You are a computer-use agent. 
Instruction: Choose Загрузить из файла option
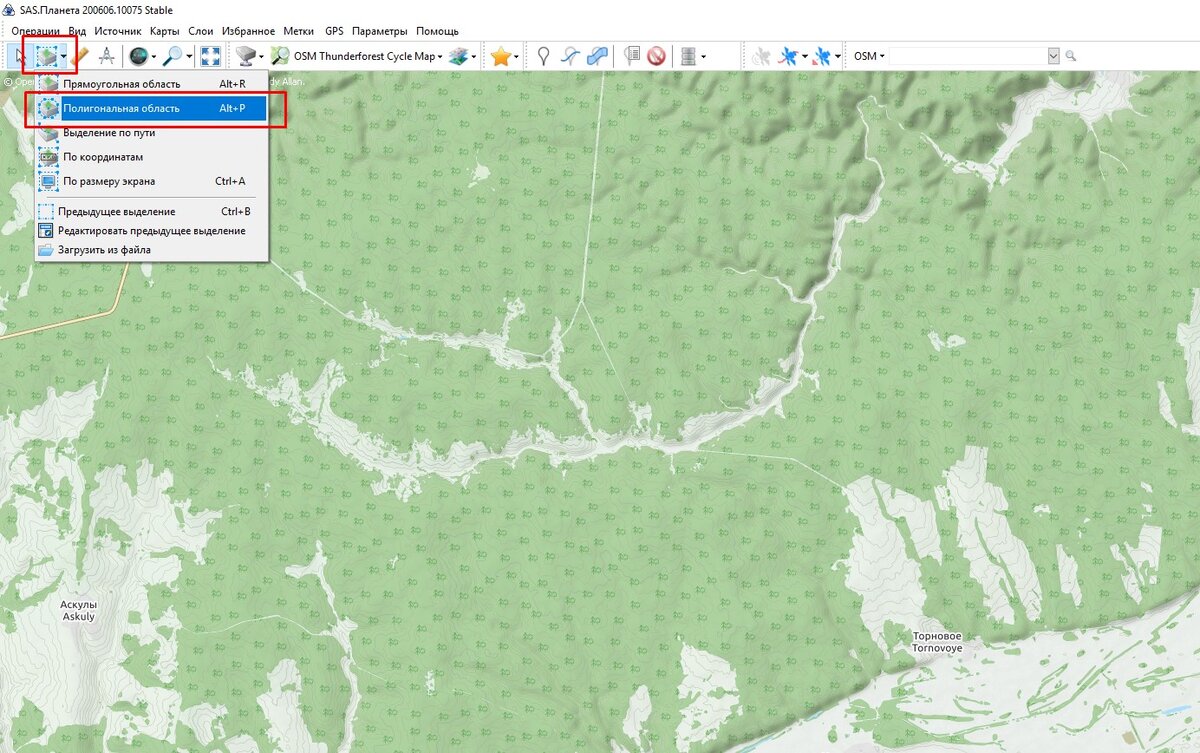click(x=152, y=249)
